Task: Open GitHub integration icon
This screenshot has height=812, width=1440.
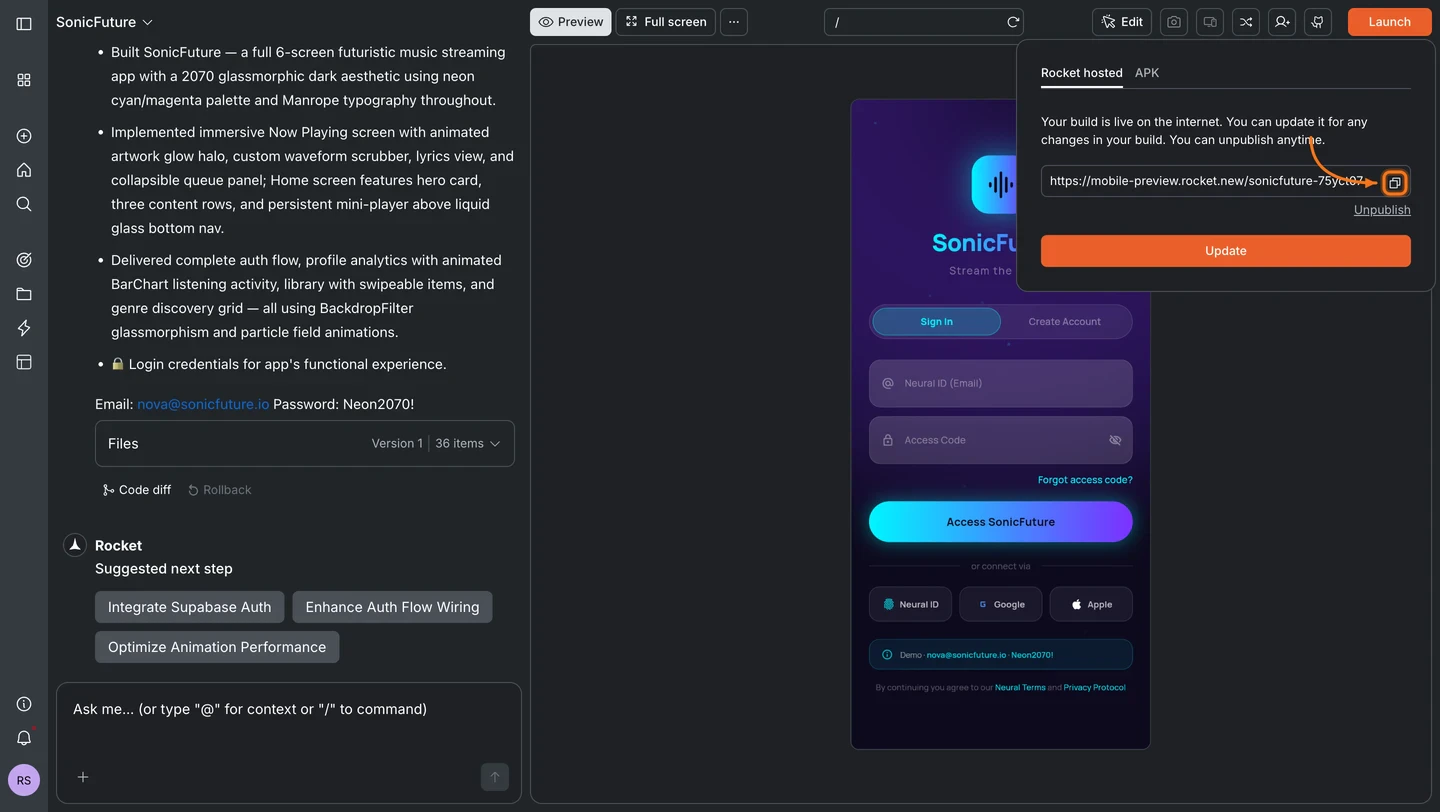Action: point(1318,22)
